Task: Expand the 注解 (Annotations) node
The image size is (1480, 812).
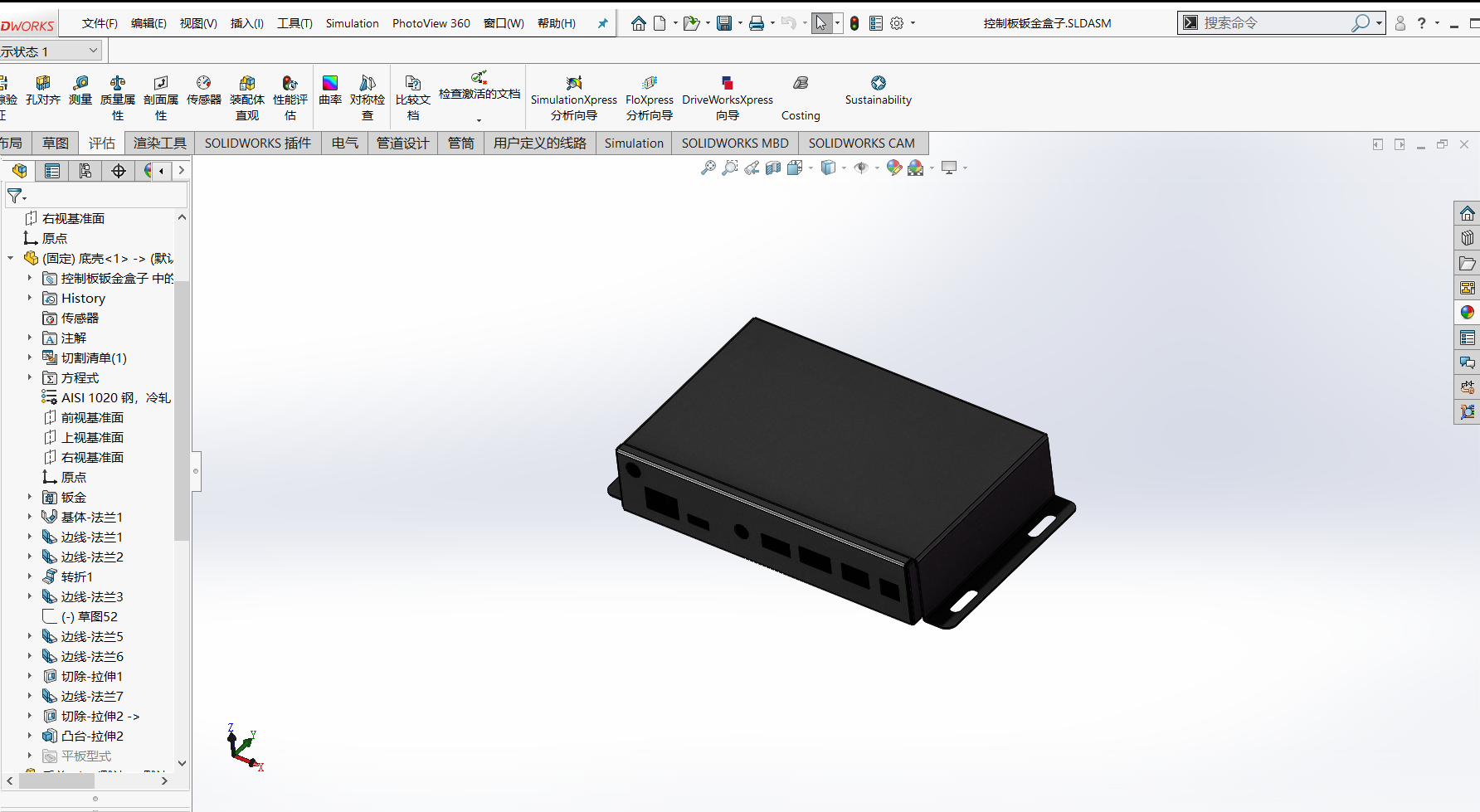Action: coord(30,338)
